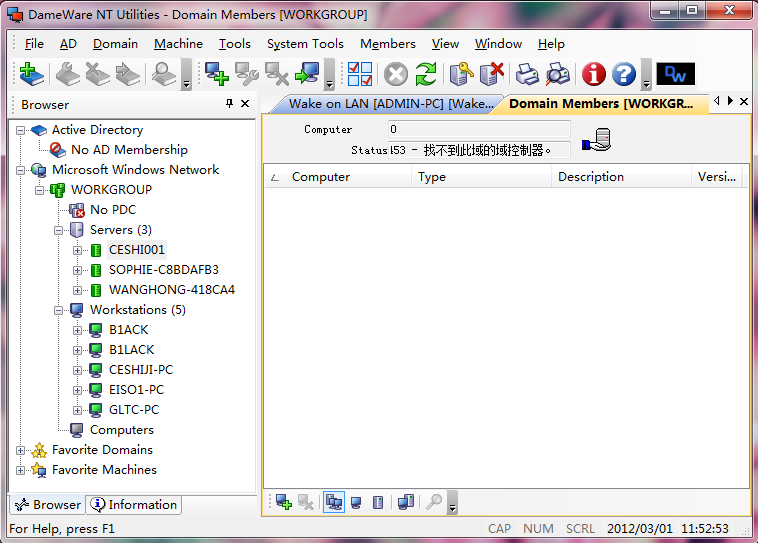Select servers-only filter icon in bottom toolbar
The height and width of the screenshot is (543, 758).
click(x=378, y=502)
